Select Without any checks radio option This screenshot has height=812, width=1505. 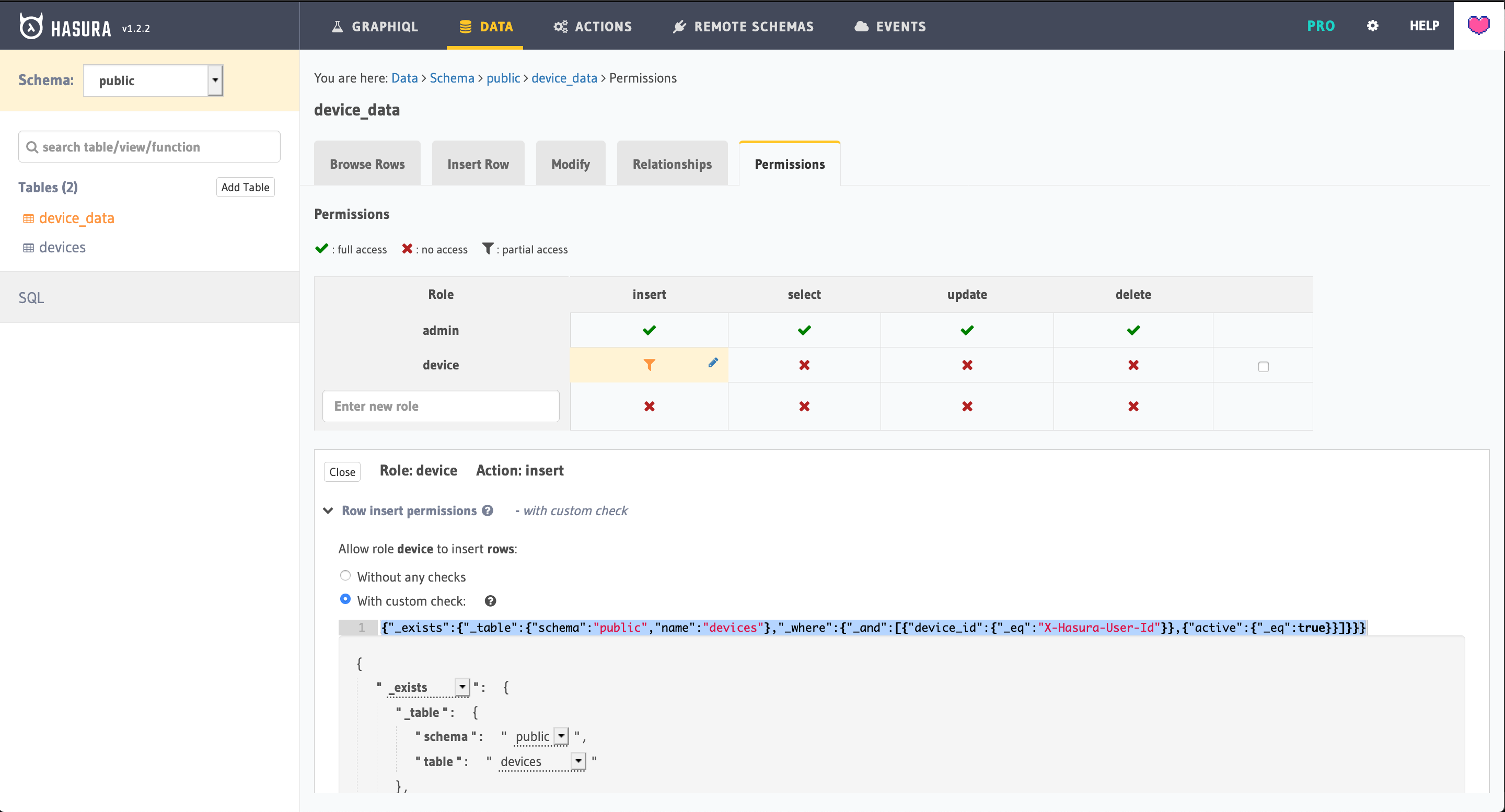(x=345, y=576)
